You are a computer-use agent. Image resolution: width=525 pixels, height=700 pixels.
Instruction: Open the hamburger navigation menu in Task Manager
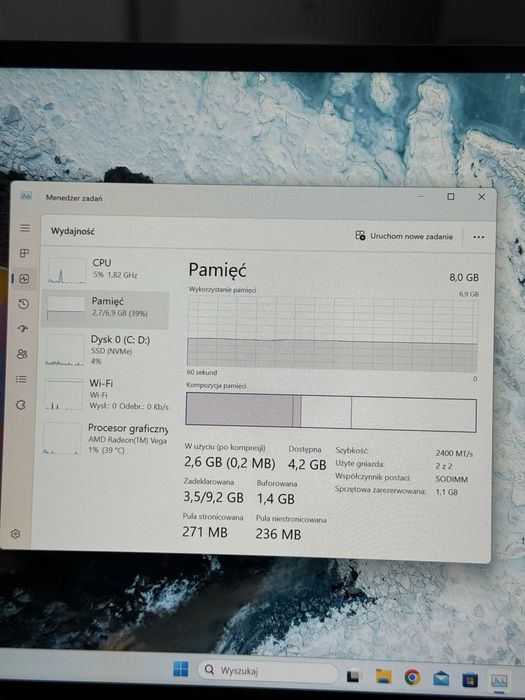(25, 228)
